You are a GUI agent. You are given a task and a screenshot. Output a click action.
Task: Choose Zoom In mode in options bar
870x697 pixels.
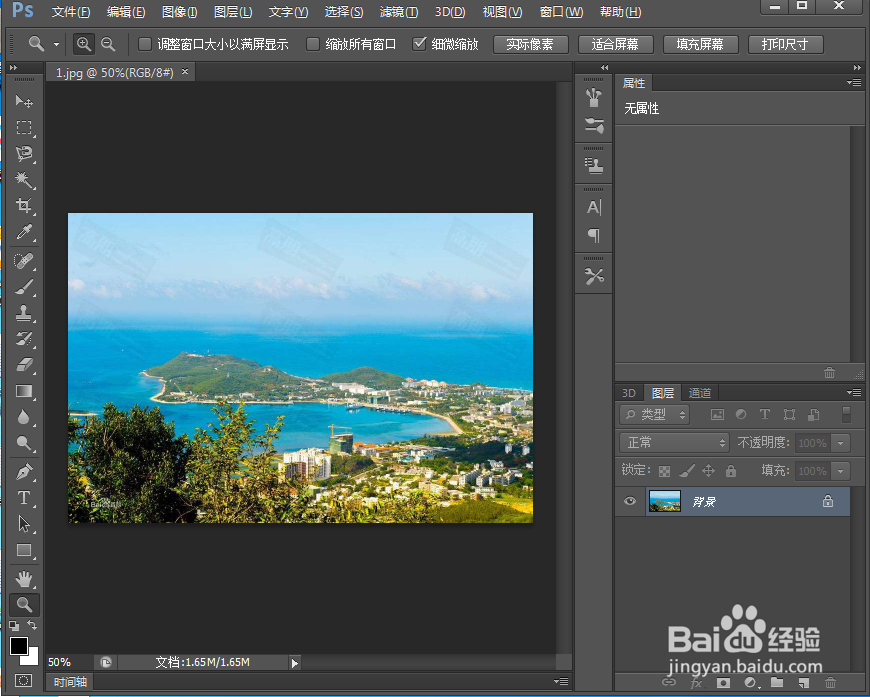tap(84, 44)
